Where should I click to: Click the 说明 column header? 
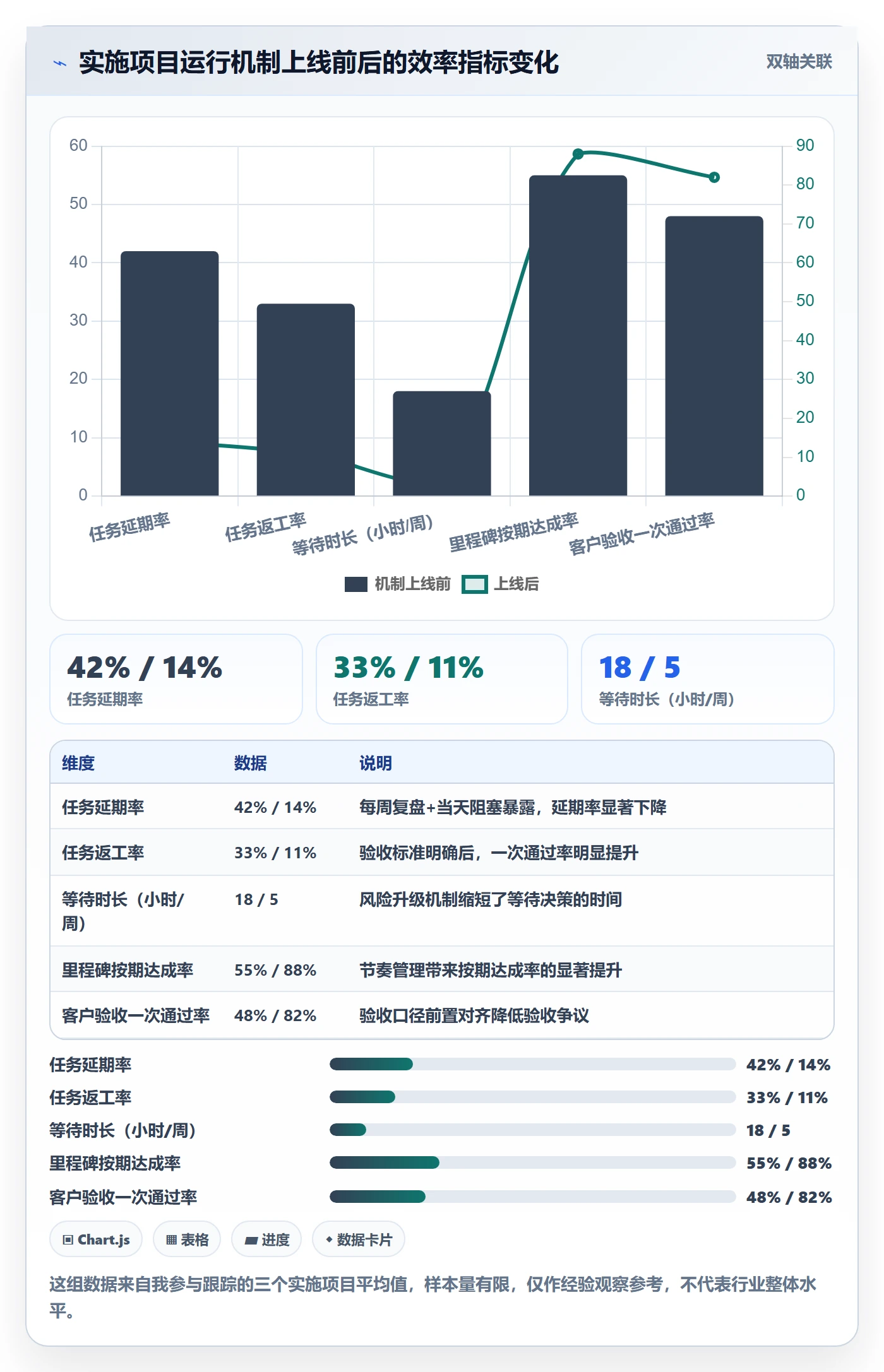point(376,763)
